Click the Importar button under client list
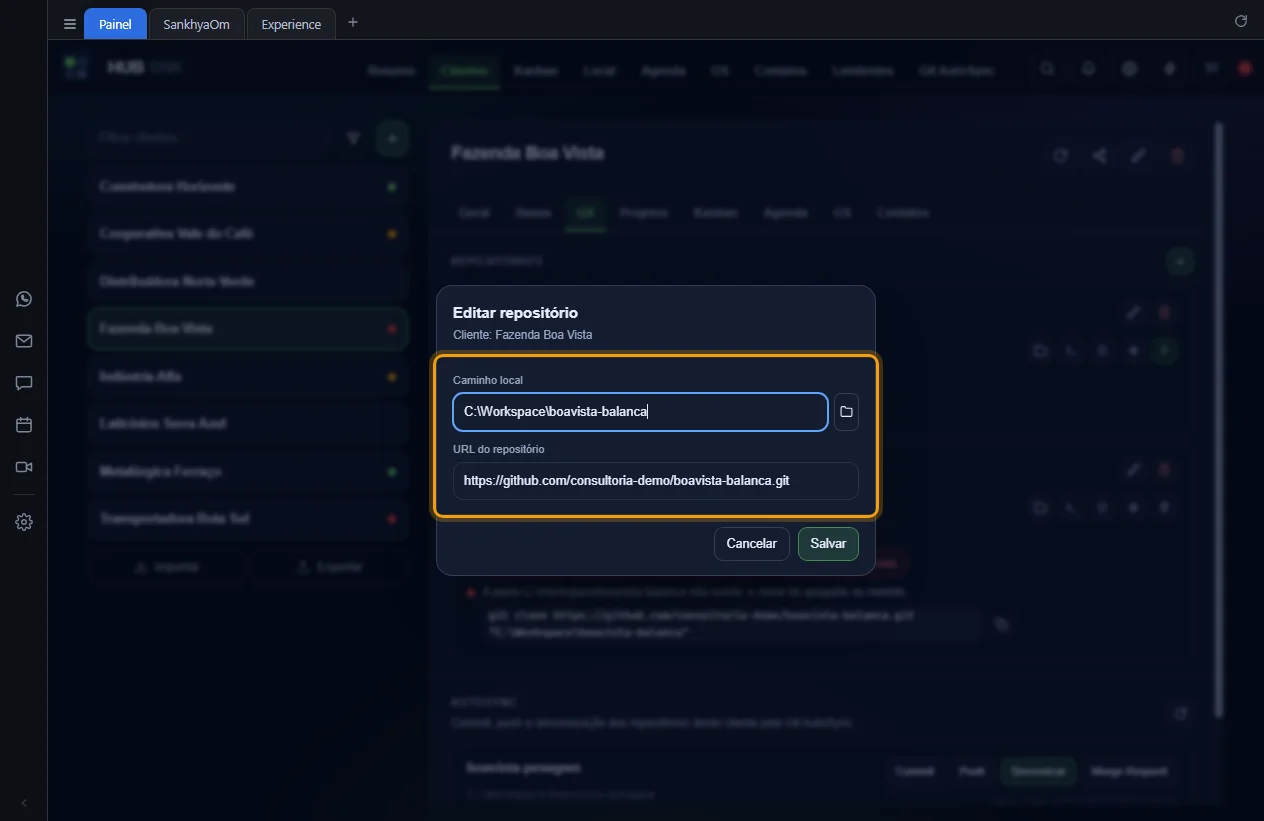The height and width of the screenshot is (821, 1264). (166, 567)
